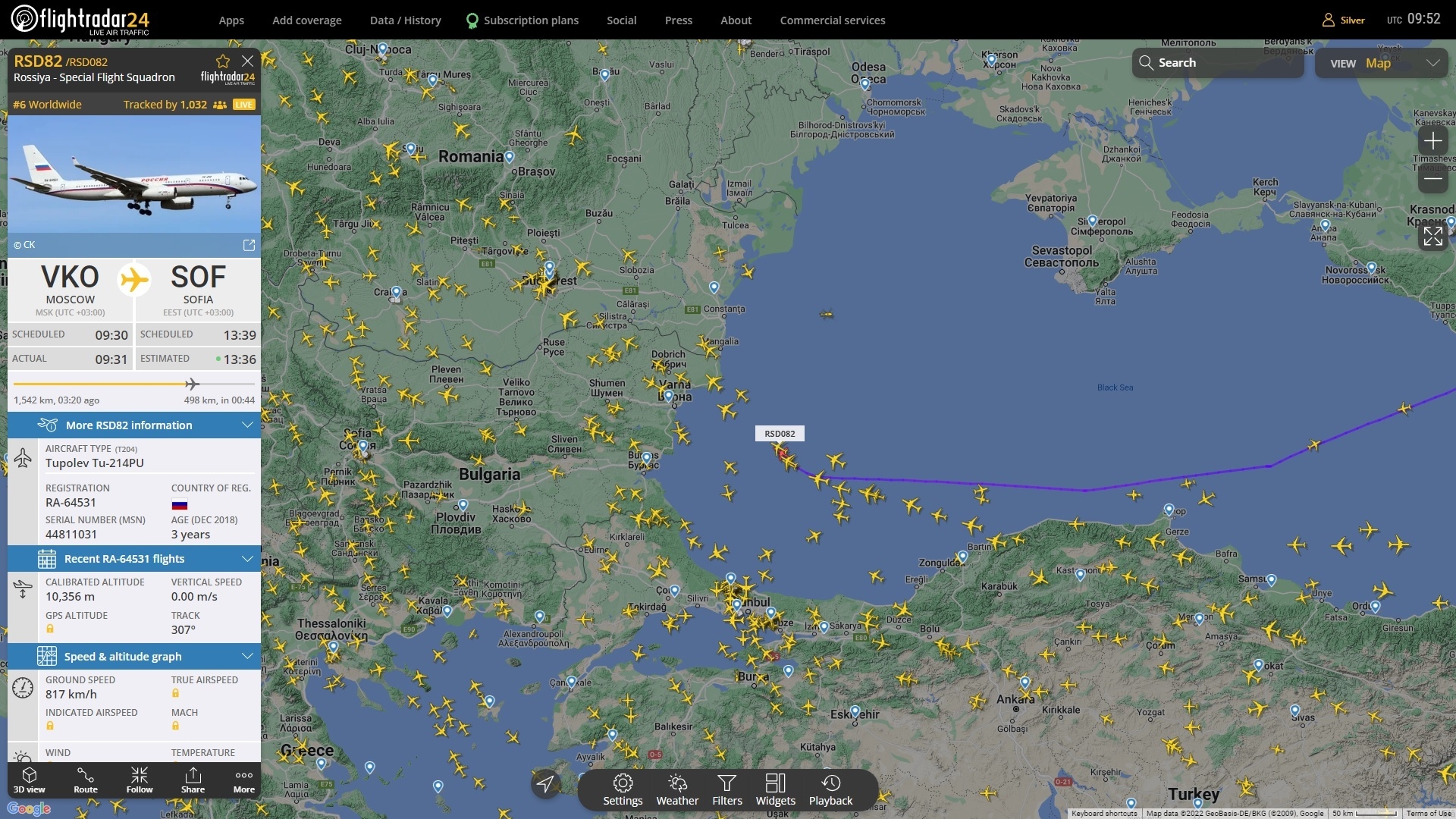Image resolution: width=1456 pixels, height=819 pixels.
Task: Open Add coverage page
Action: click(x=307, y=20)
